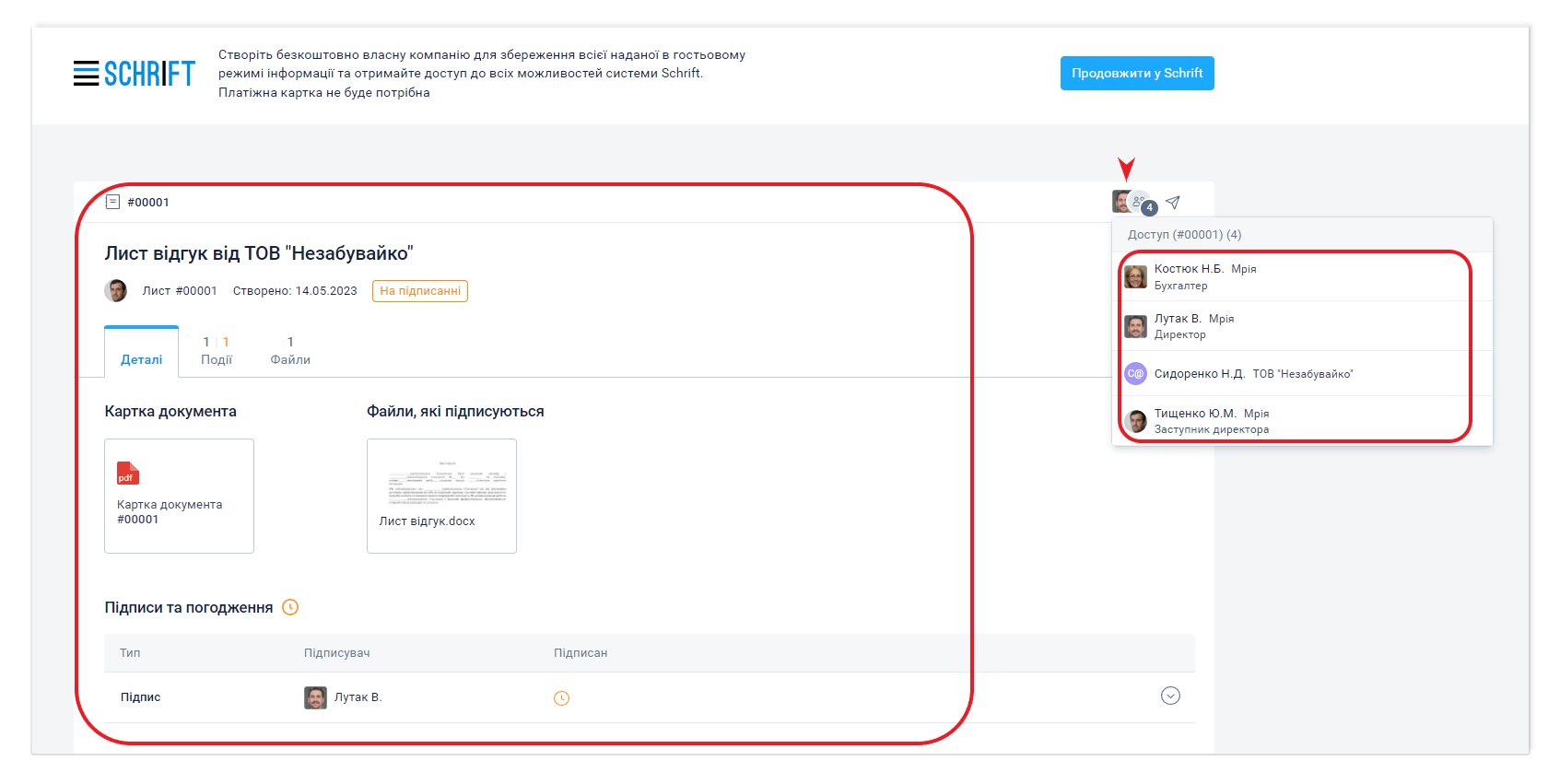Image resolution: width=1560 pixels, height=784 pixels.
Task: Click the clock icon beside Підписи та погодження
Action: point(290,607)
